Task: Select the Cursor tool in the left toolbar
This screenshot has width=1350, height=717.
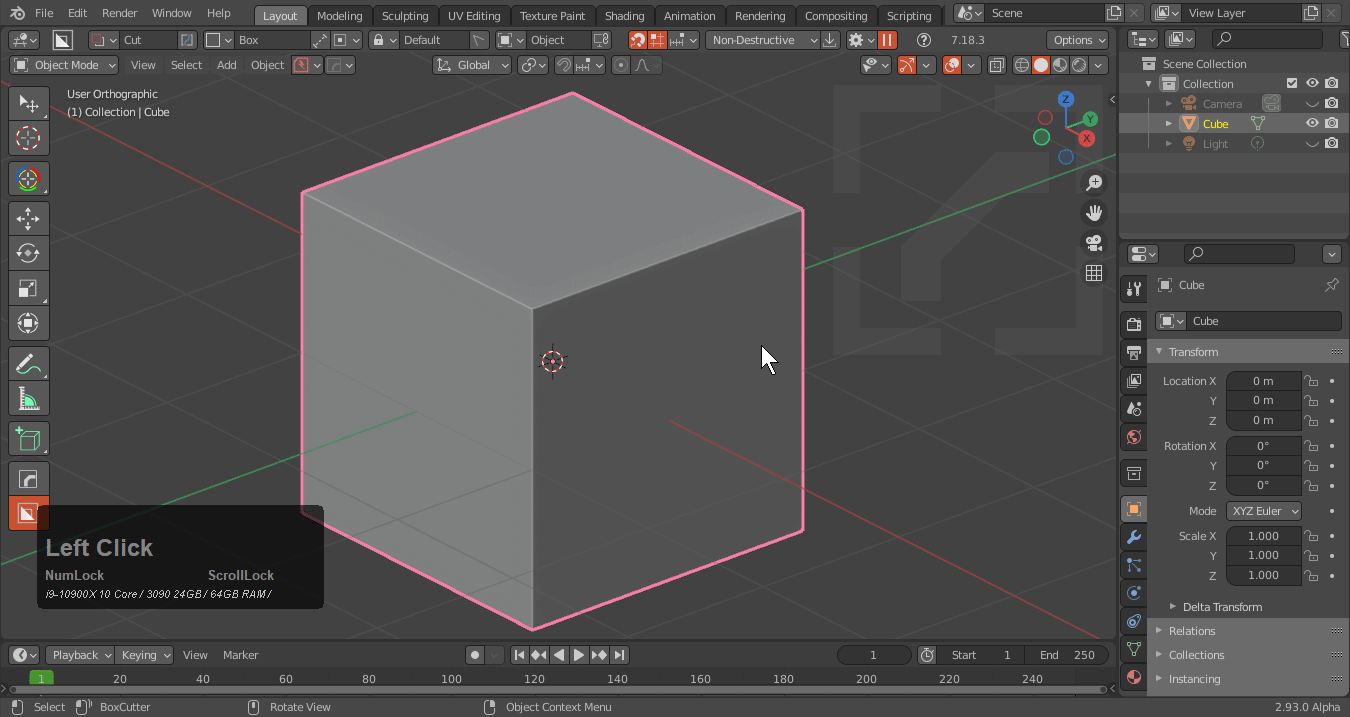Action: pyautogui.click(x=28, y=138)
